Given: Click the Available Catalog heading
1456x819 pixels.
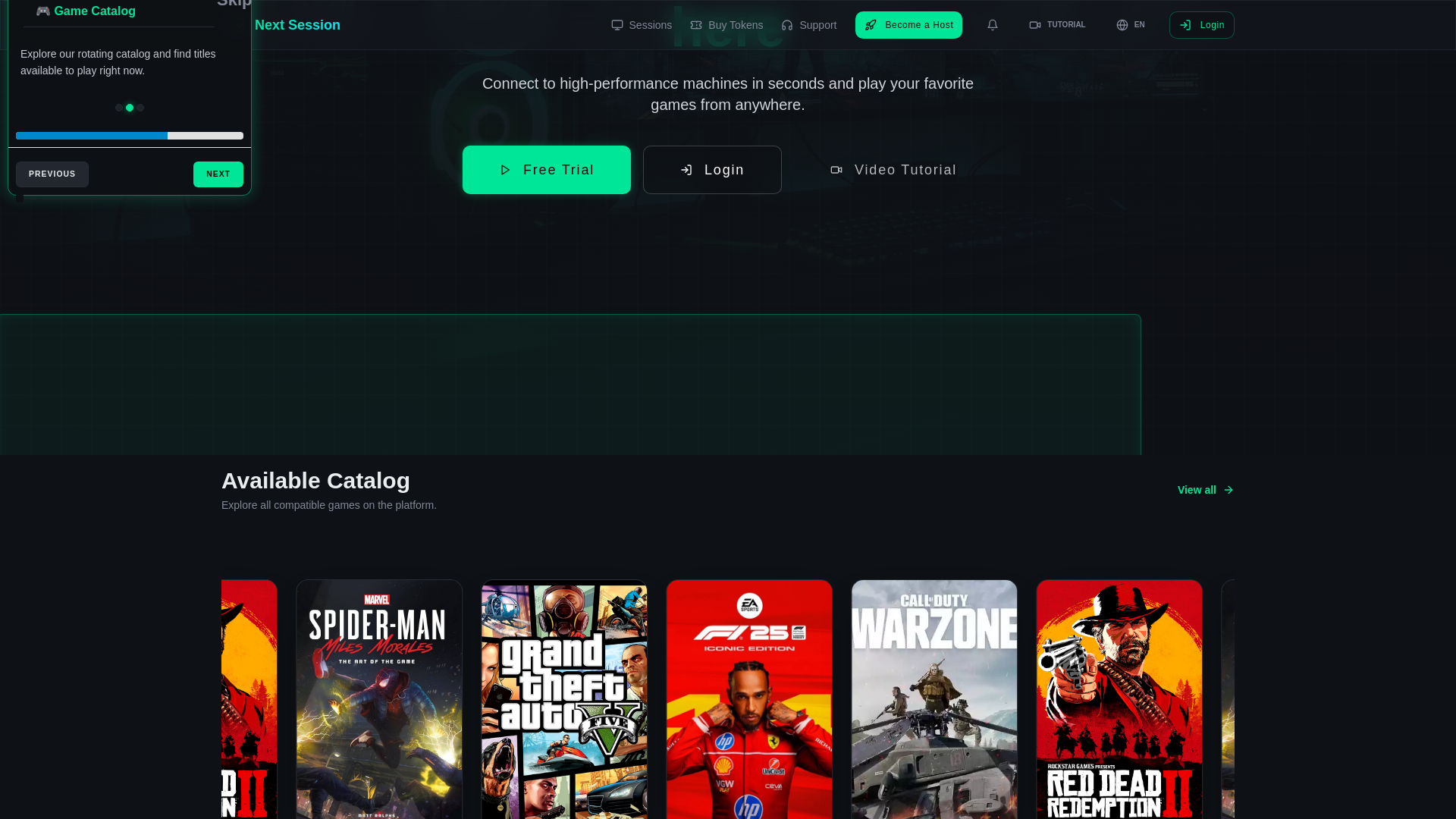Looking at the screenshot, I should click(315, 481).
